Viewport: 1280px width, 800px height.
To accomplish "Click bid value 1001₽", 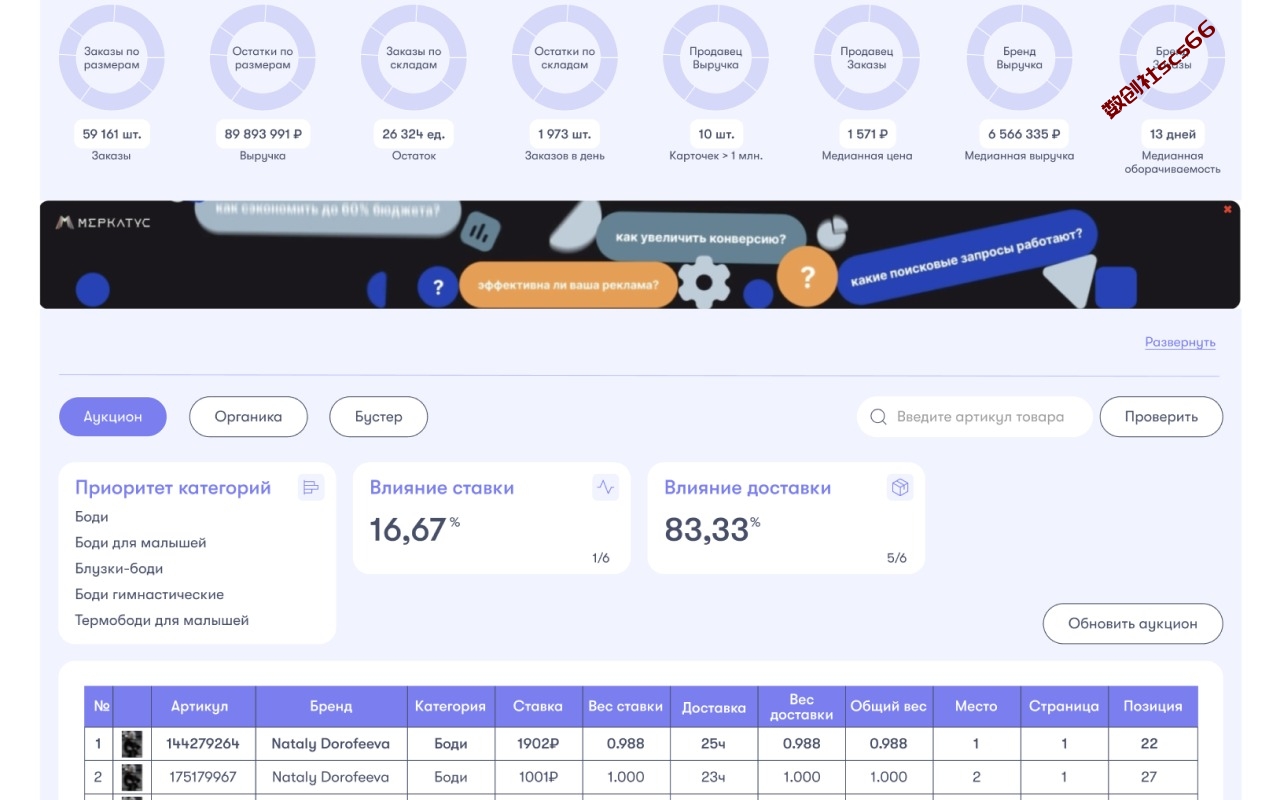I will [x=538, y=777].
